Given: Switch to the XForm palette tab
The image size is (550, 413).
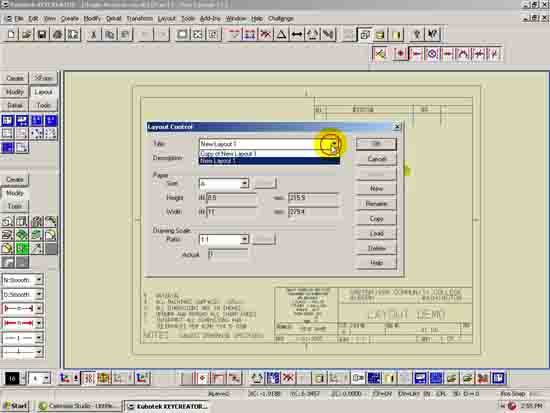Looking at the screenshot, I should tap(43, 78).
